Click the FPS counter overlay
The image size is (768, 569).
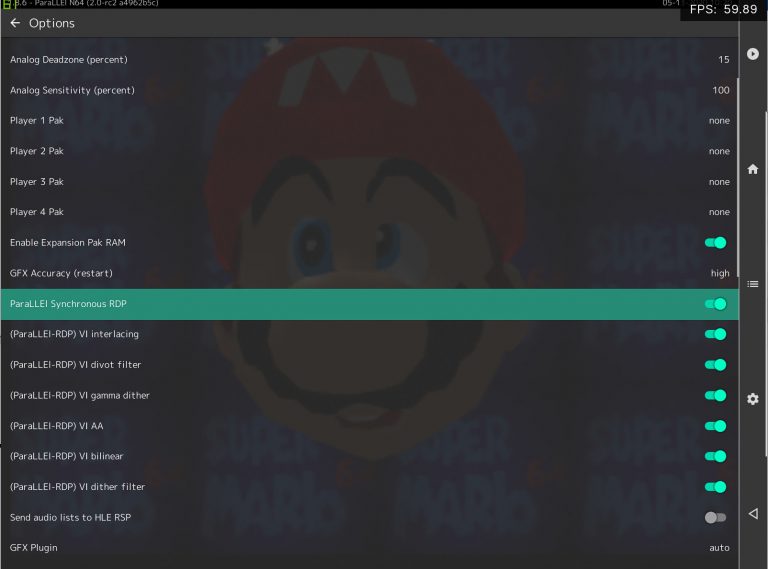point(723,9)
